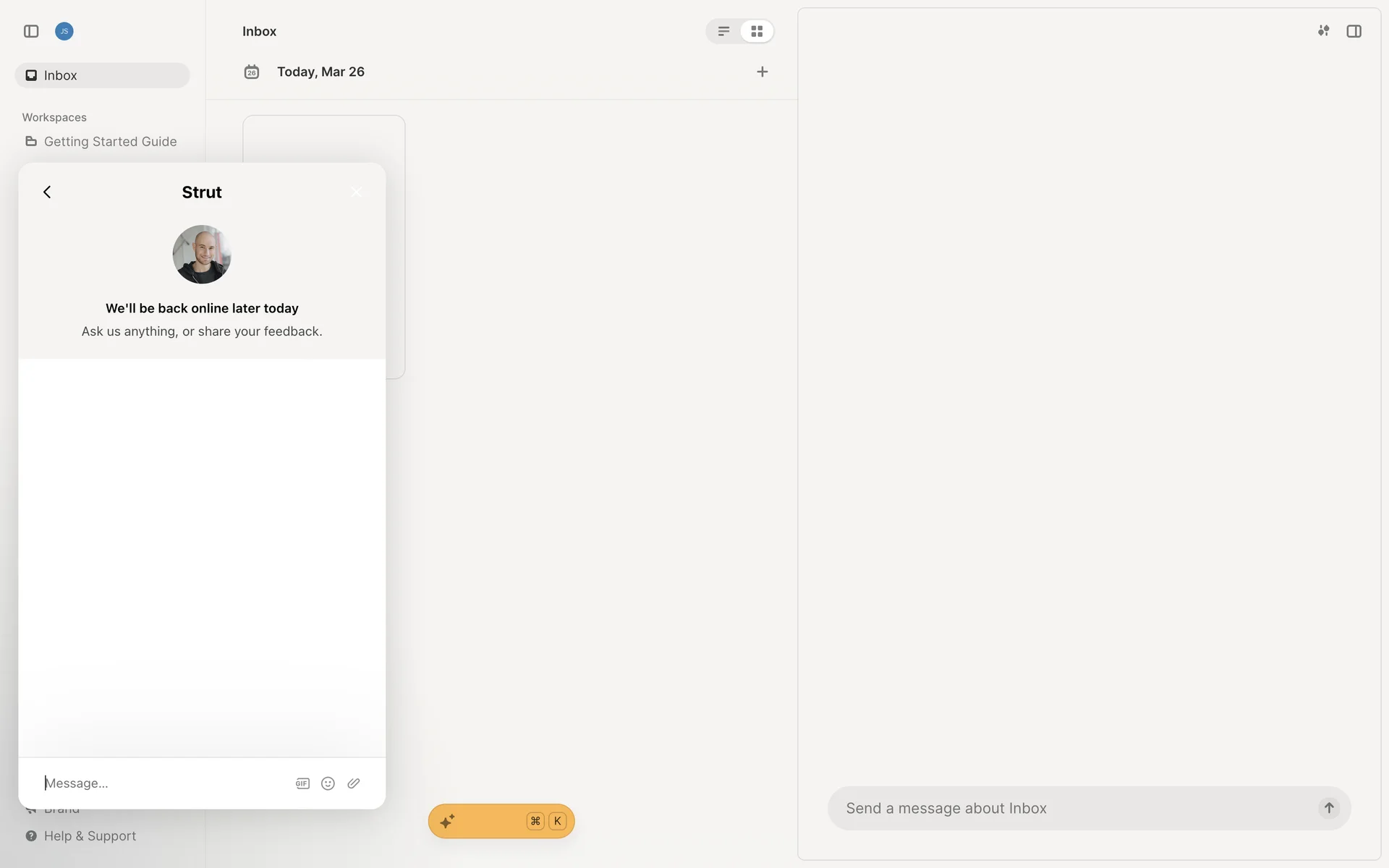Close the Strut chat popup
The height and width of the screenshot is (868, 1389).
(x=356, y=192)
